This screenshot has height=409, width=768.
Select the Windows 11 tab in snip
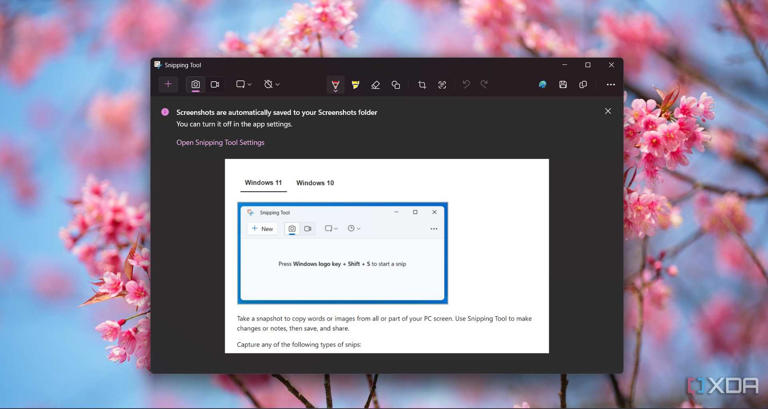click(x=264, y=183)
